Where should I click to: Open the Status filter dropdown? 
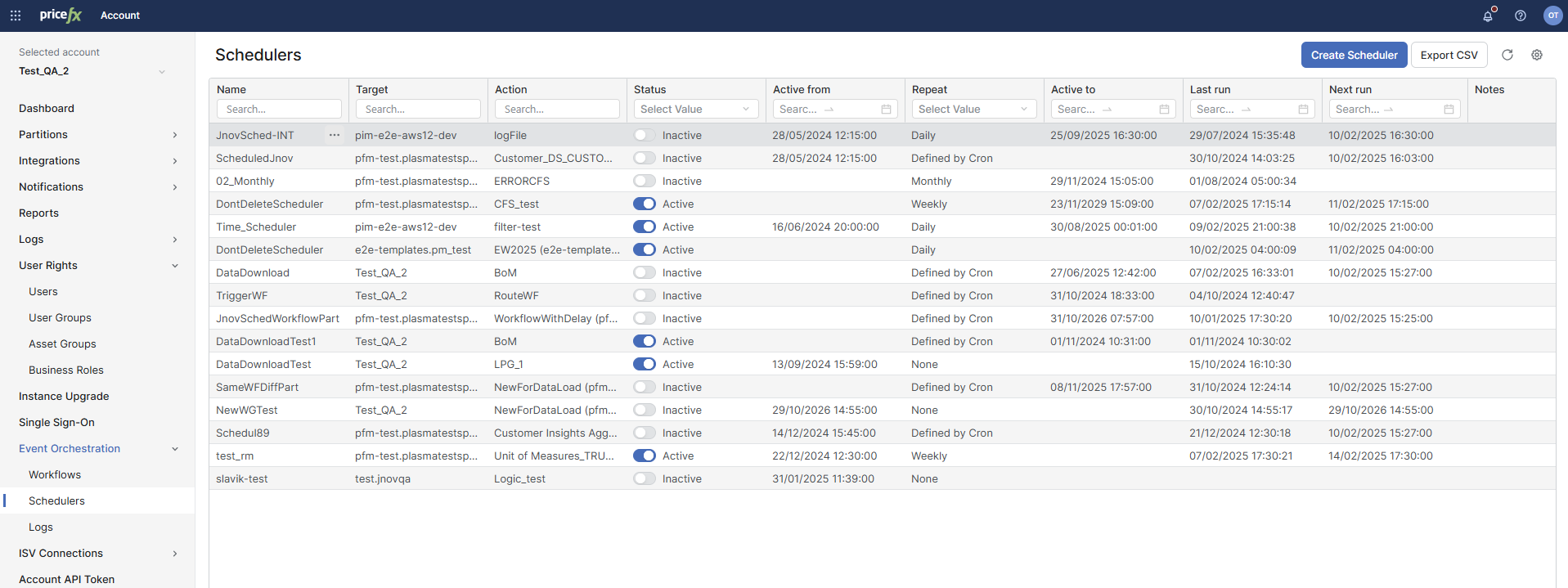696,109
